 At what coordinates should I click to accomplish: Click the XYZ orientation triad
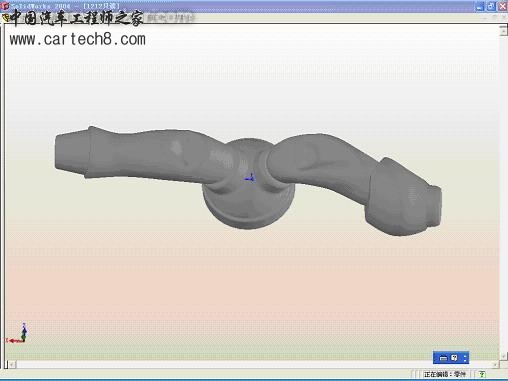pos(17,333)
